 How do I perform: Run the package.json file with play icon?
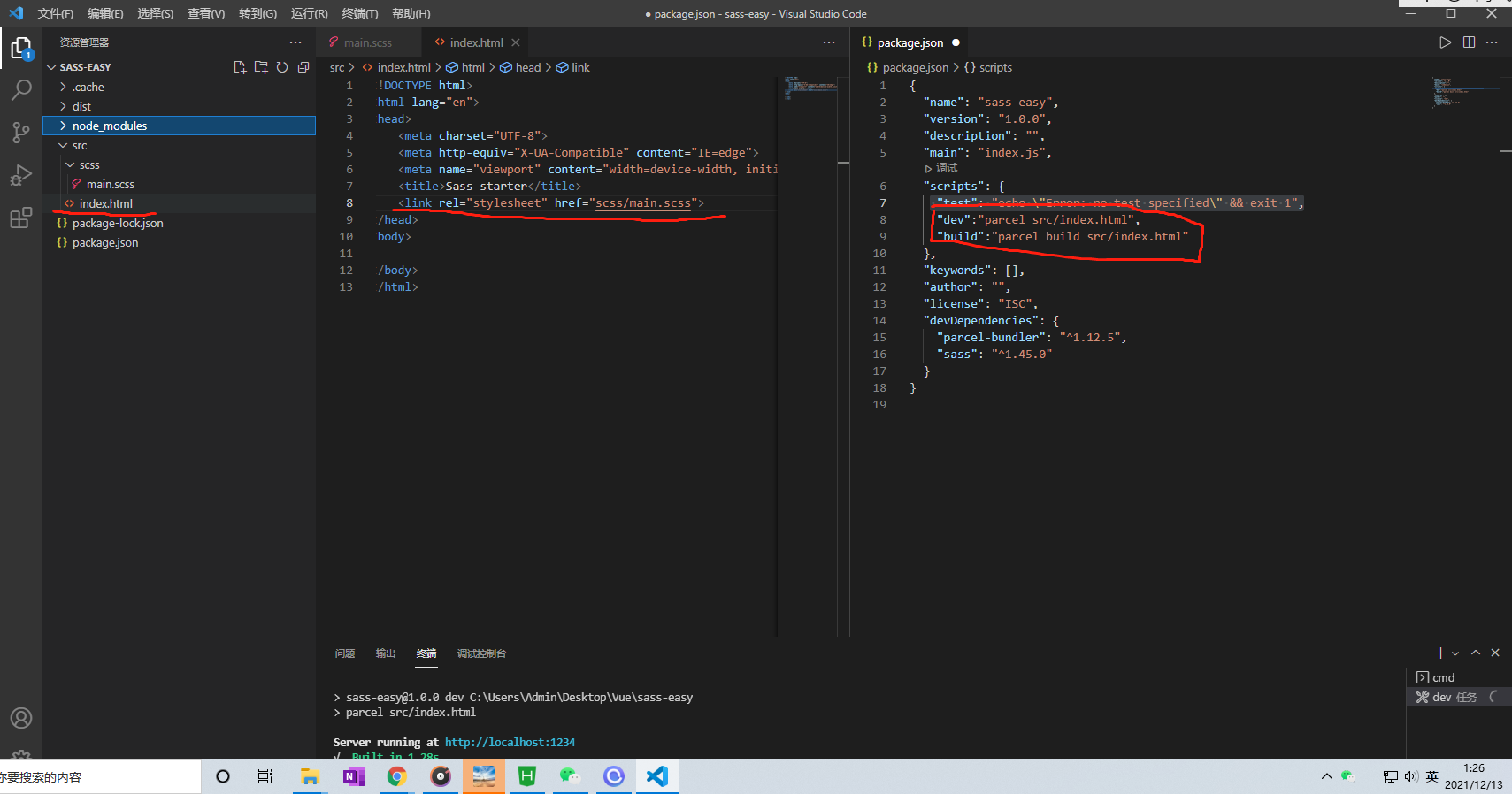coord(1445,42)
